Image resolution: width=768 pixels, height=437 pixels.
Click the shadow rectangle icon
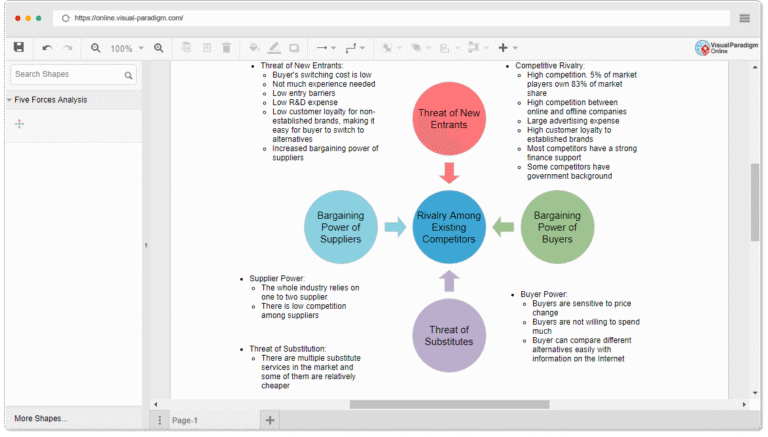tap(294, 48)
